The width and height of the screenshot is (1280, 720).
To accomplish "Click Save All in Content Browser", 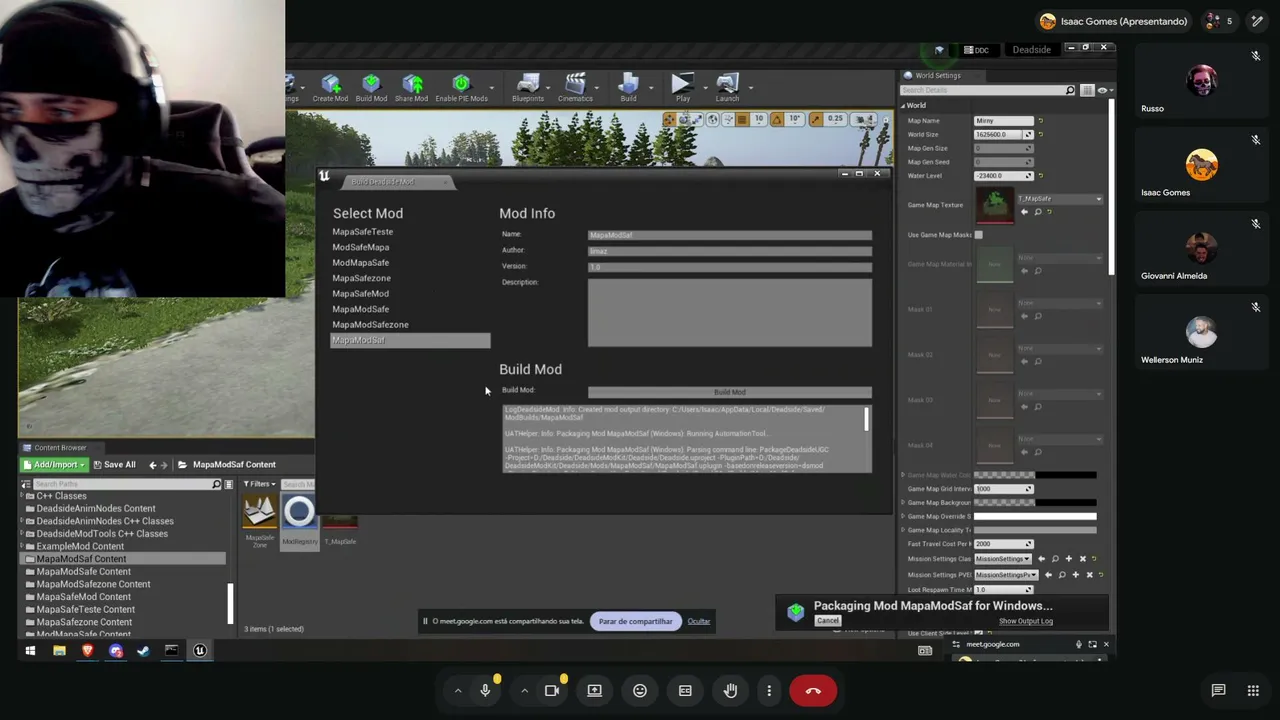I will coord(114,465).
